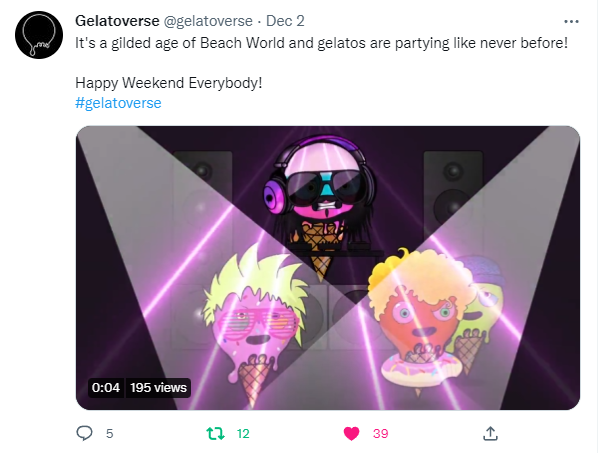Viewport: 598px width, 453px height.
Task: Click the 195 views label
Action: click(x=158, y=388)
